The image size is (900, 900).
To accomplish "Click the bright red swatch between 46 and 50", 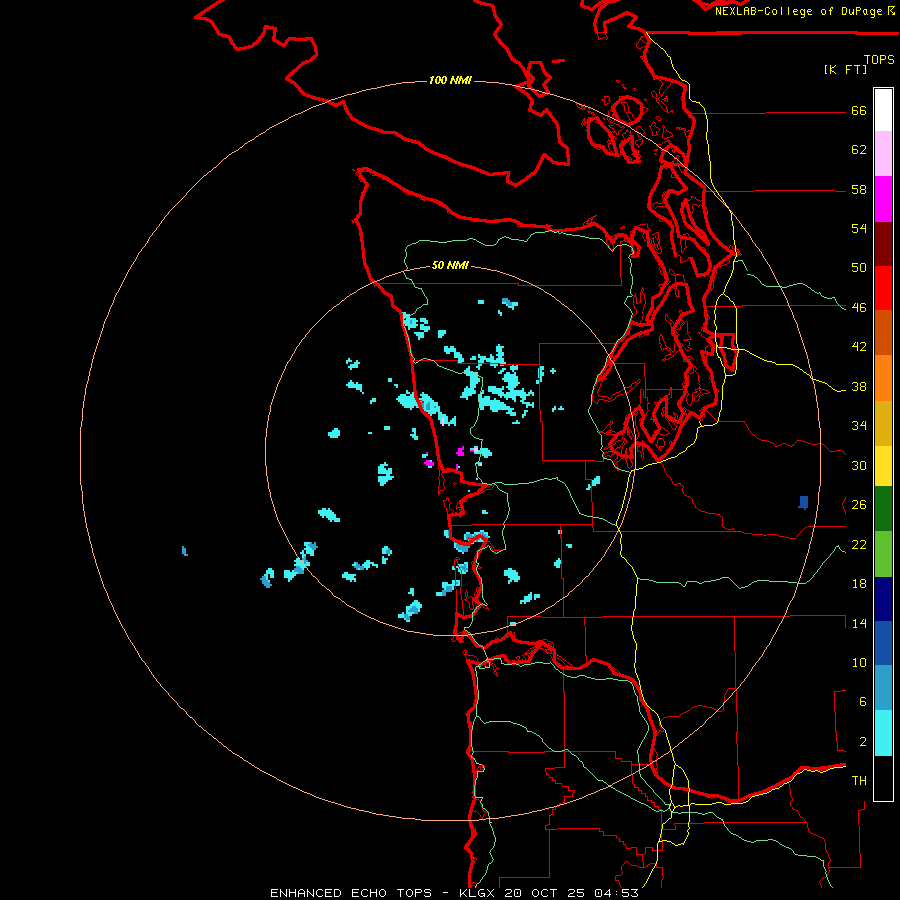I will tap(883, 288).
